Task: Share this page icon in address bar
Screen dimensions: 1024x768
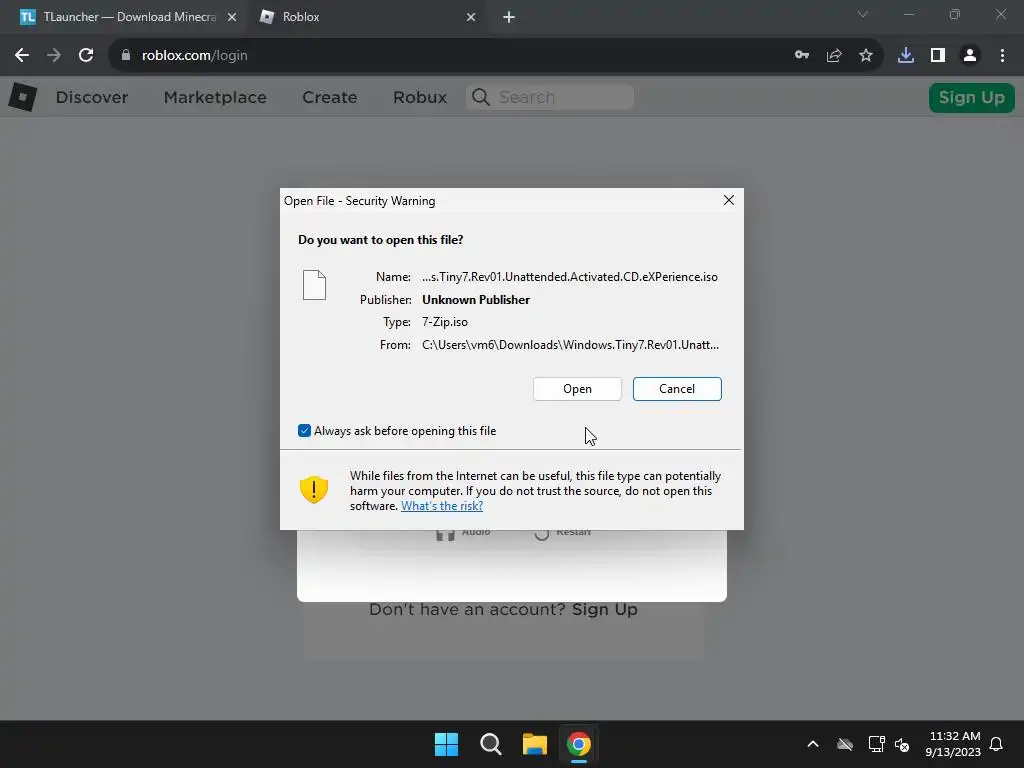Action: [x=834, y=56]
